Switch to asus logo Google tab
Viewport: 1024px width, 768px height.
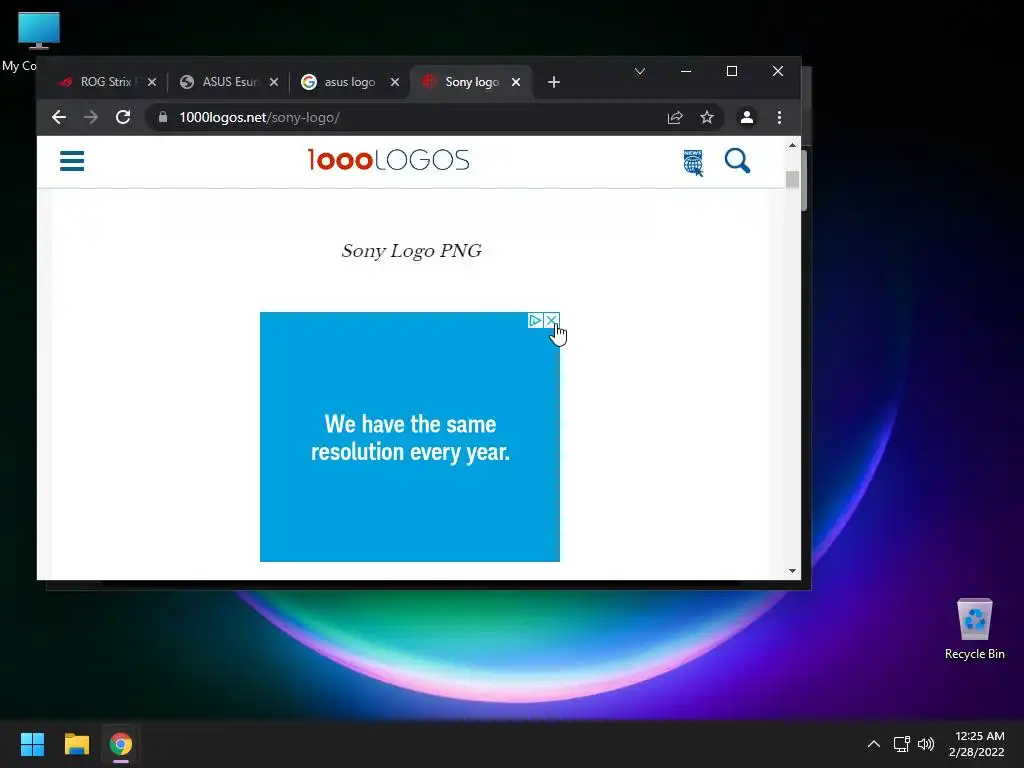(x=341, y=82)
